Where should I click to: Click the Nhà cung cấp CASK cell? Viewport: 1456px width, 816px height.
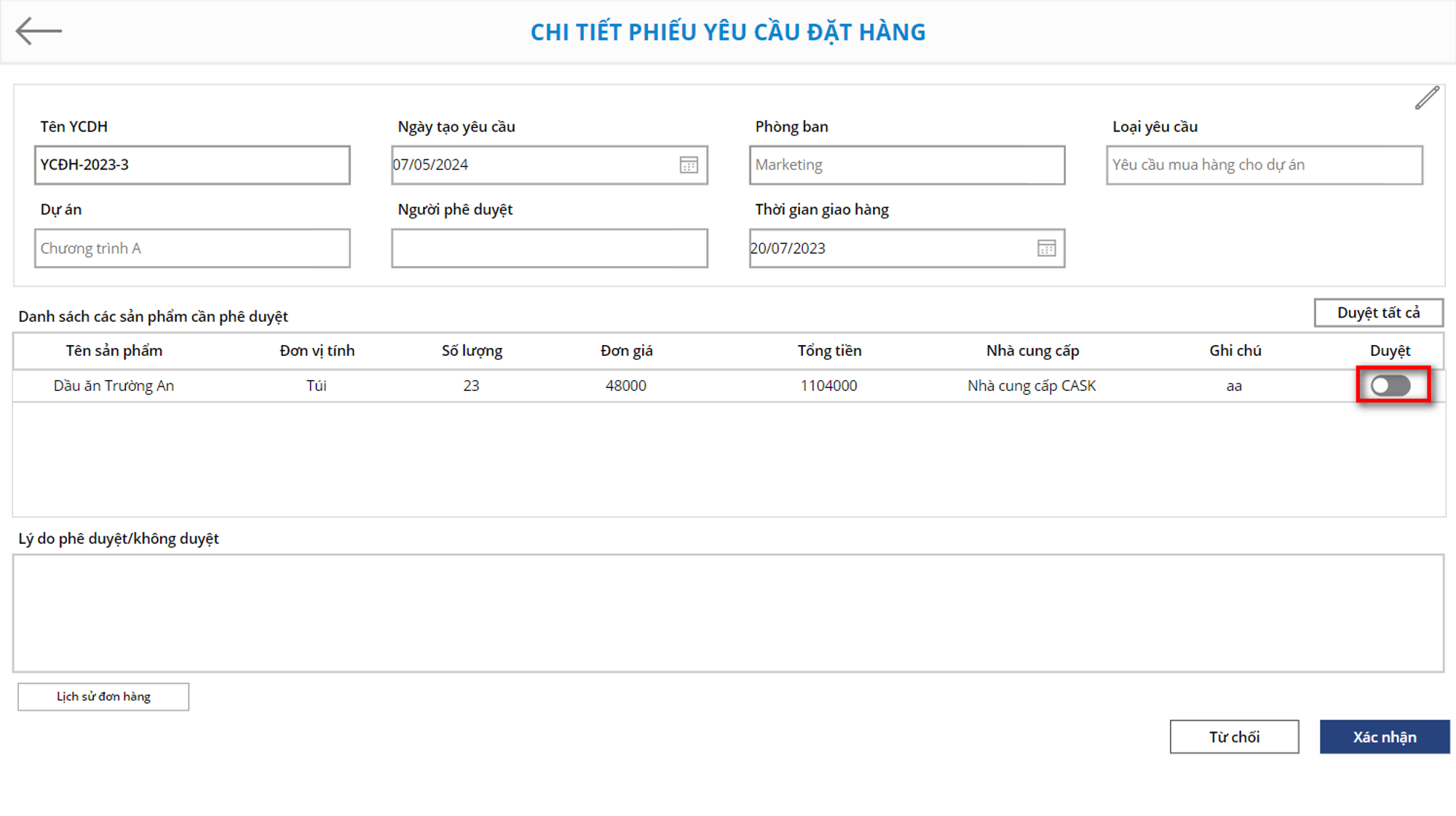tap(1031, 386)
